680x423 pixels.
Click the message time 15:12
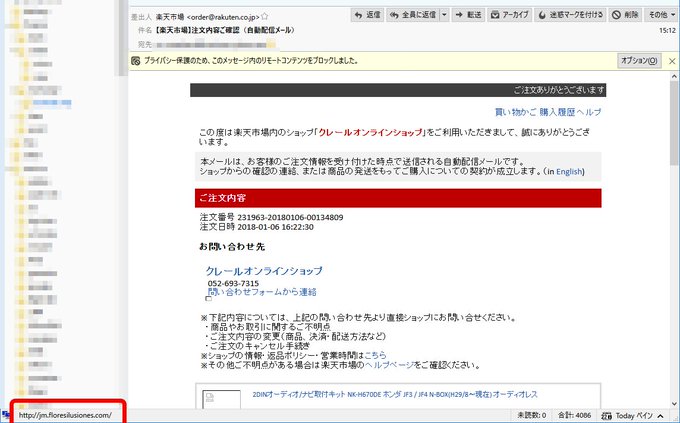point(667,30)
